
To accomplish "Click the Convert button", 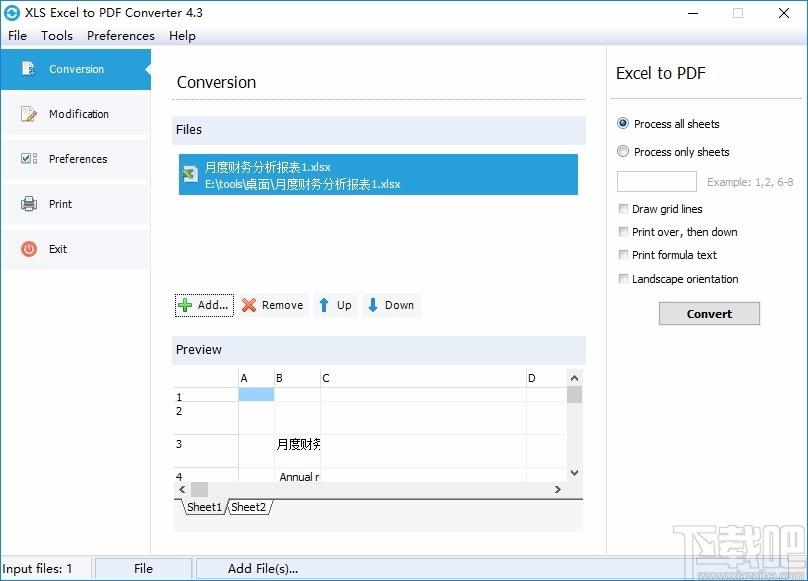I will (x=709, y=313).
